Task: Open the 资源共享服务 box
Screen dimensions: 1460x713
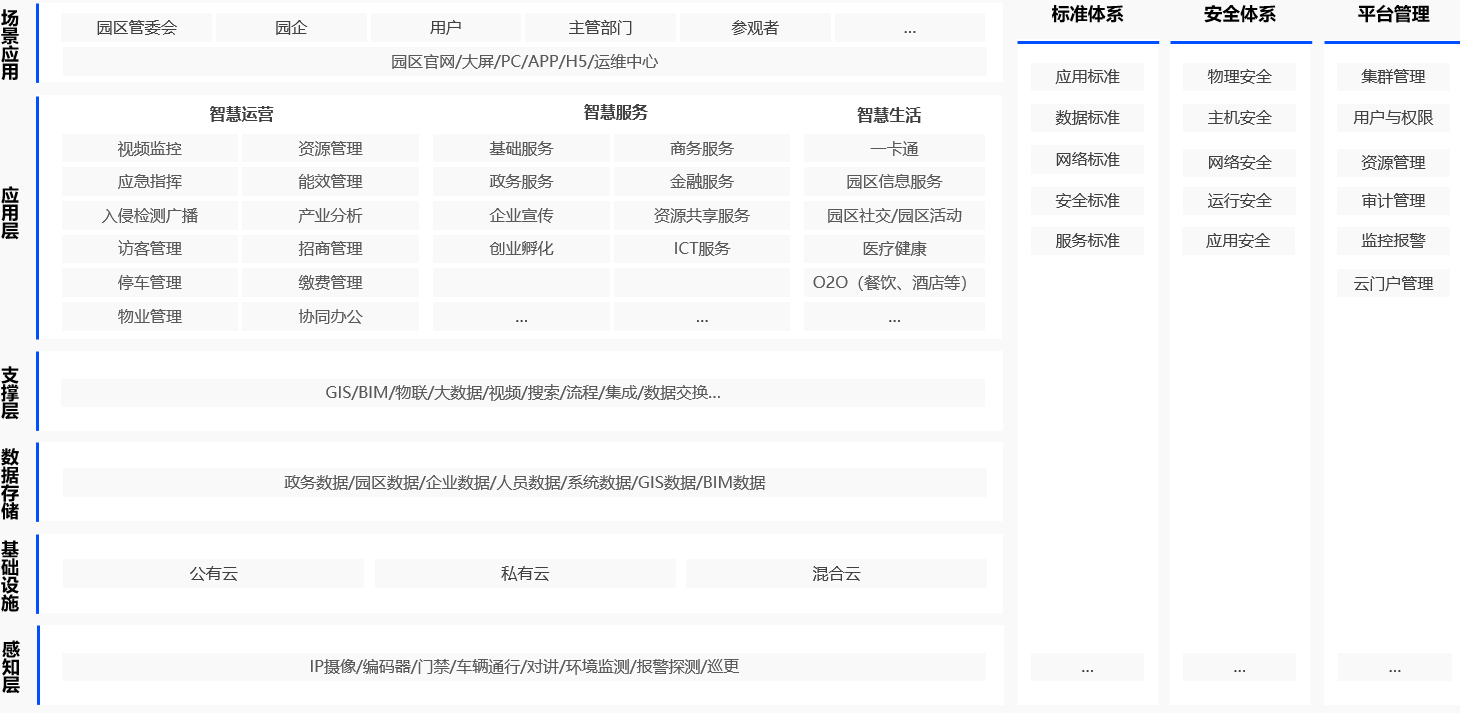Action: point(701,216)
